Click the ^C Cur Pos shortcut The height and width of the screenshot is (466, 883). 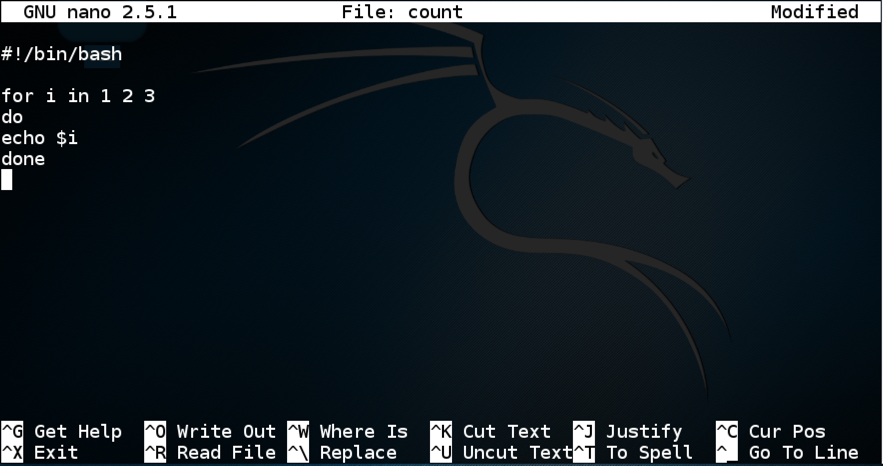771,432
